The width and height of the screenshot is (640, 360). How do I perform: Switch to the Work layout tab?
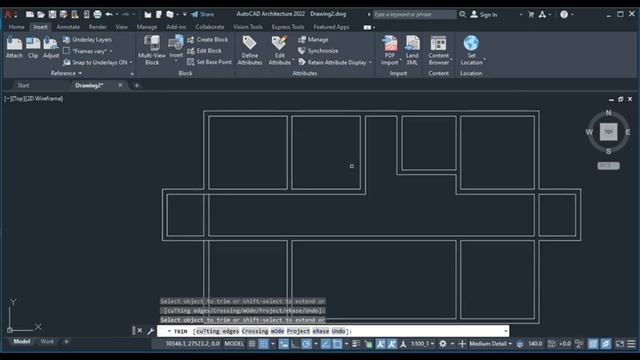(47, 341)
